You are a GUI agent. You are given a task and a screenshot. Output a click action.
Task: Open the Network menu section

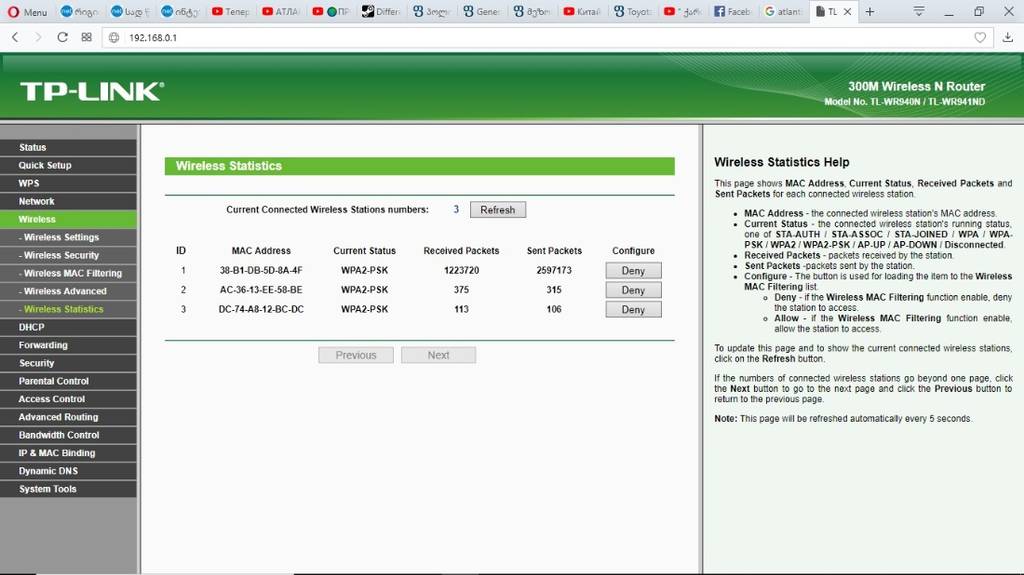point(69,201)
